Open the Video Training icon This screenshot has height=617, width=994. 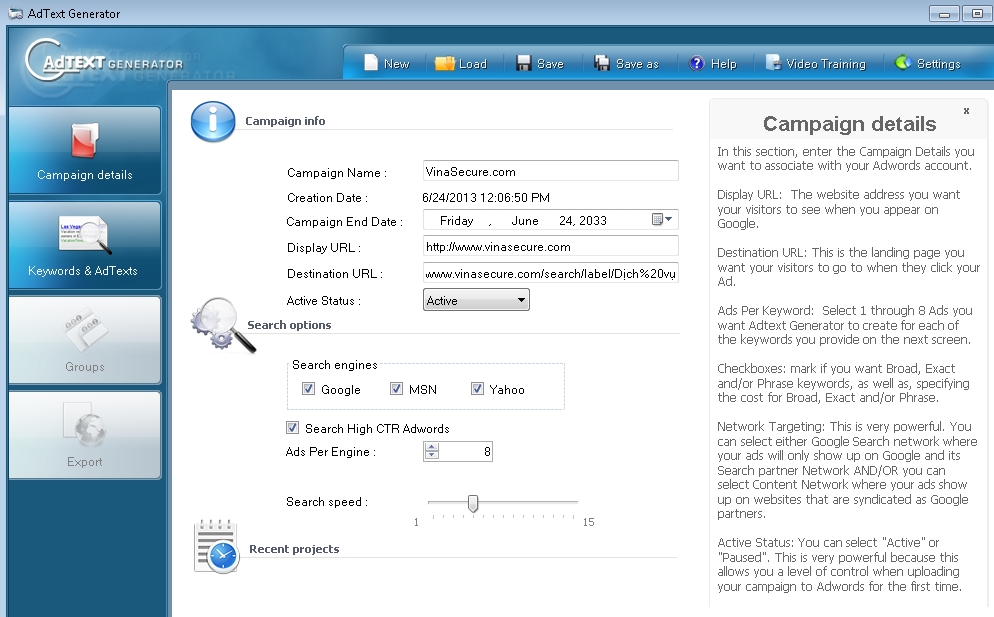[x=773, y=63]
